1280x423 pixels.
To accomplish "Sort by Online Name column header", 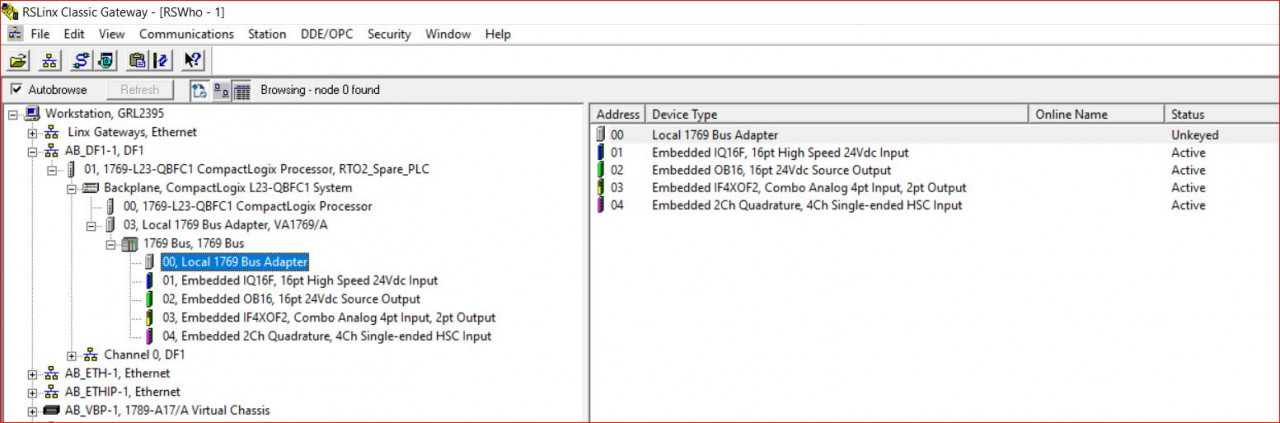I will 1097,114.
